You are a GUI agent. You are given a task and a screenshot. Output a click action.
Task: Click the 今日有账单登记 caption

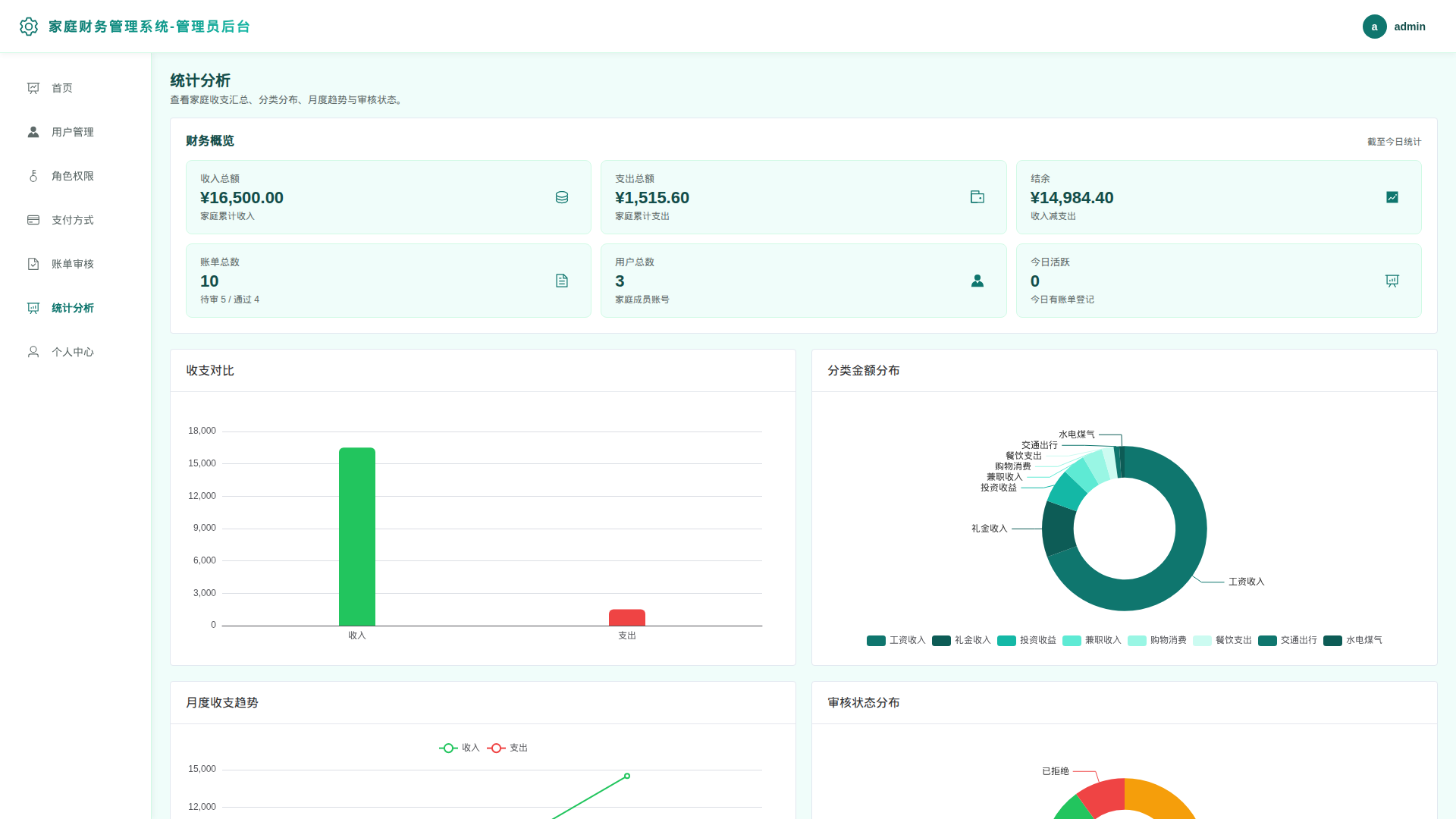click(x=1062, y=300)
